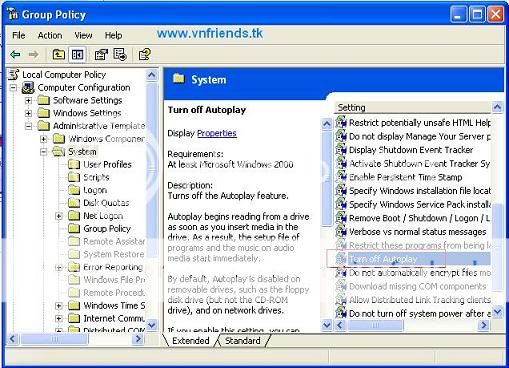Screen dimensions: 509x368
Task: Click policy icon beside Display Shutdown Event Tracker
Action: tap(341, 150)
